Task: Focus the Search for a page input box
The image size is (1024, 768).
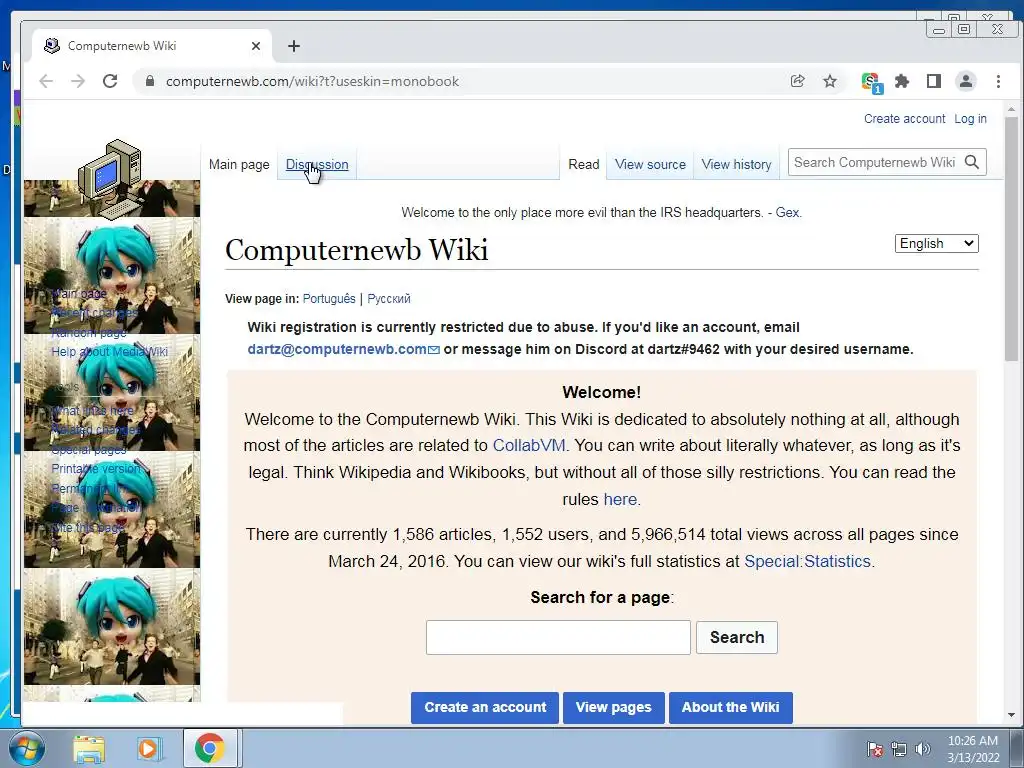Action: [x=558, y=637]
